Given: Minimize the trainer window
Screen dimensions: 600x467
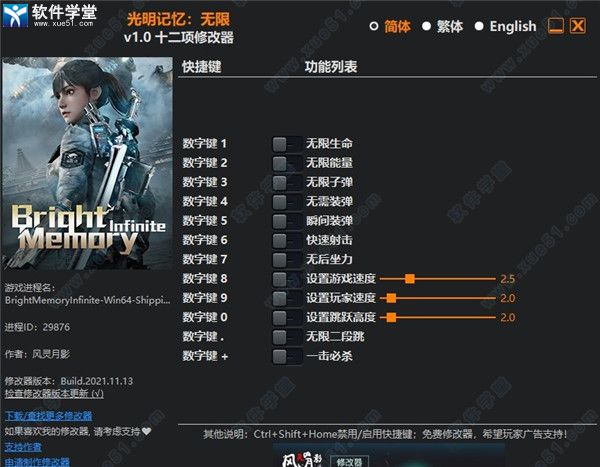Looking at the screenshot, I should [556, 26].
